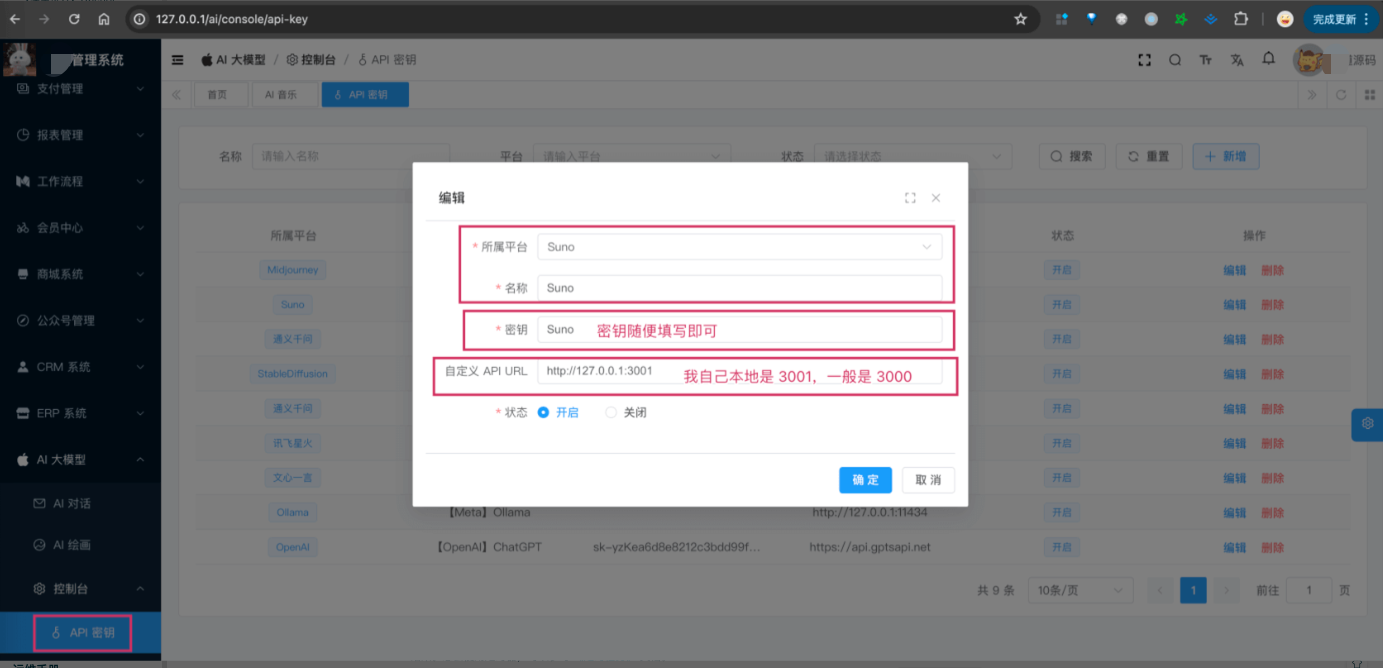Click the 取消 button in the dialog
This screenshot has width=1383, height=668.
(928, 480)
